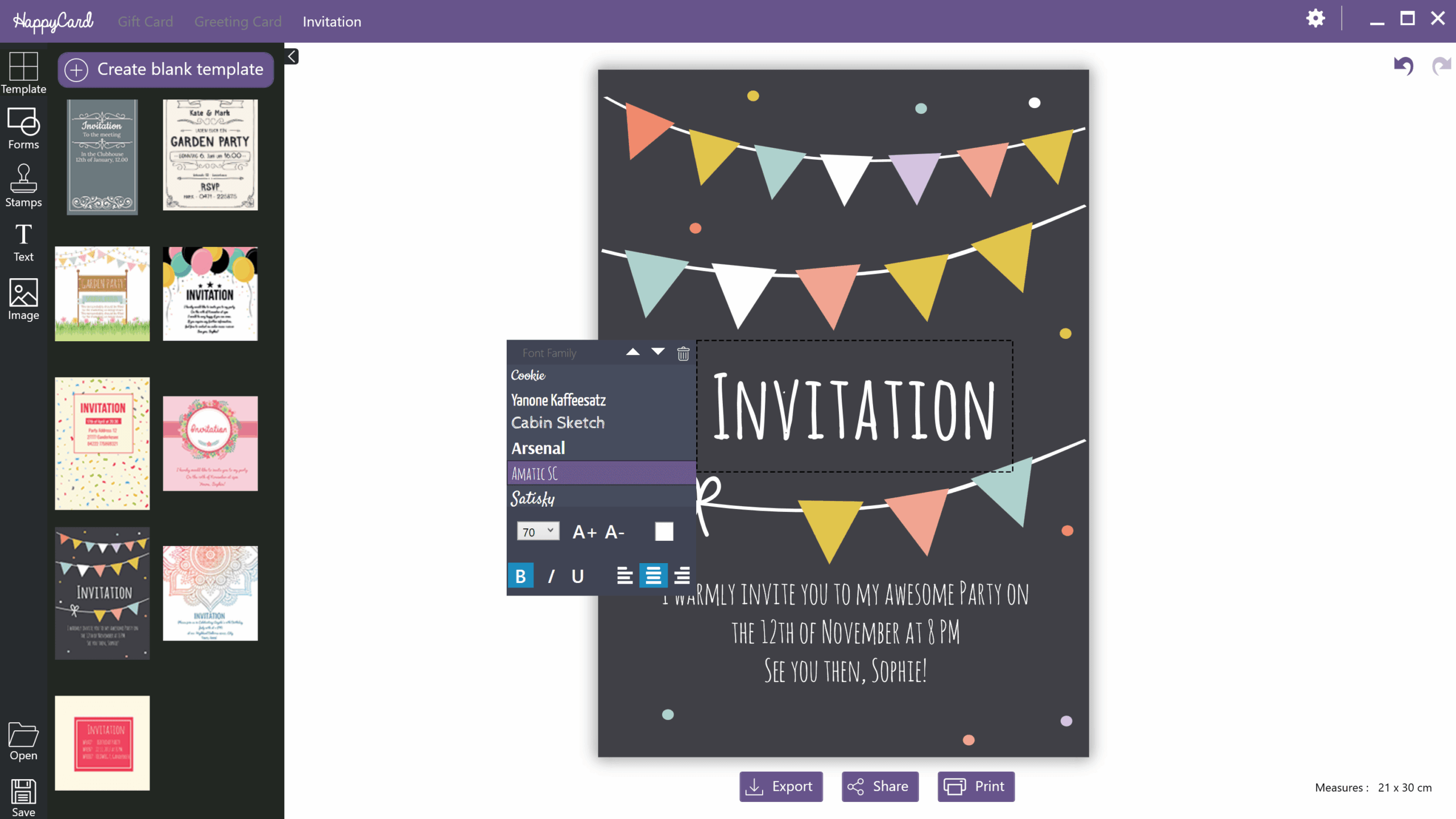
Task: Delete text box with trash icon
Action: [683, 354]
